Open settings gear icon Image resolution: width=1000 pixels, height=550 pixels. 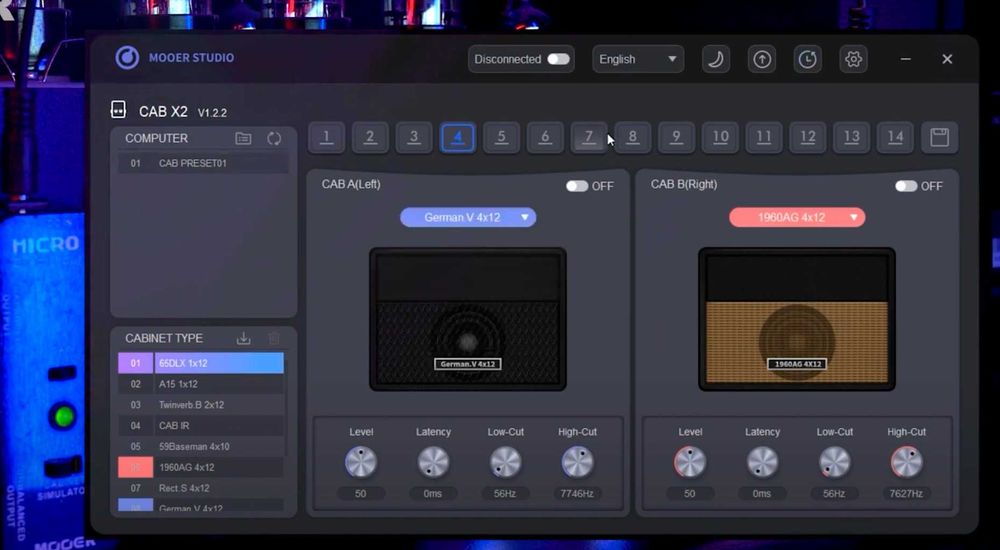tap(853, 59)
